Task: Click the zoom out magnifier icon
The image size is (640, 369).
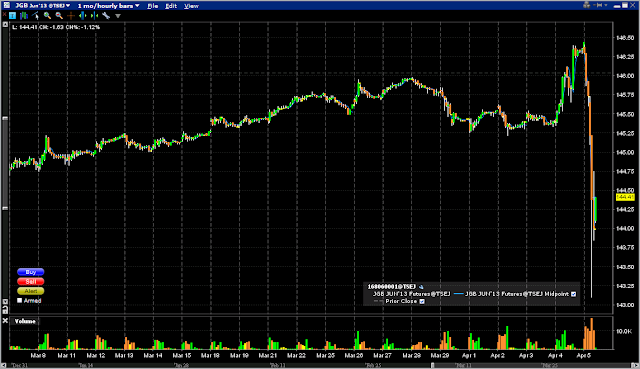Action: tap(59, 16)
